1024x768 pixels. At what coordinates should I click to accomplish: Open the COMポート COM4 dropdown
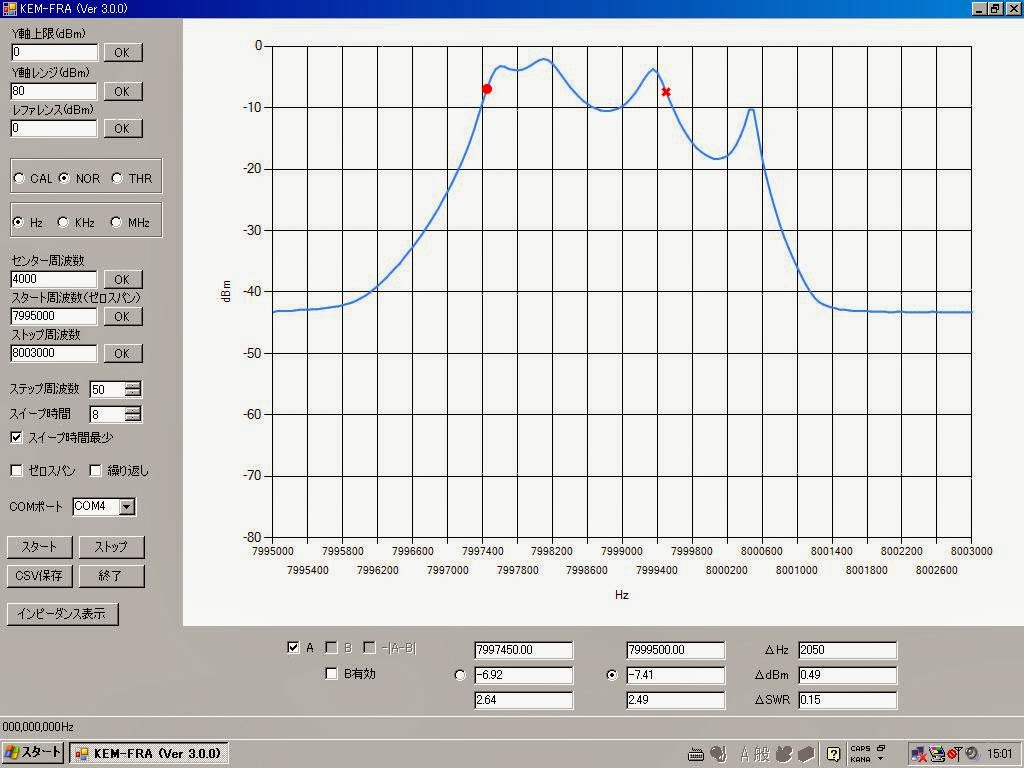point(128,507)
